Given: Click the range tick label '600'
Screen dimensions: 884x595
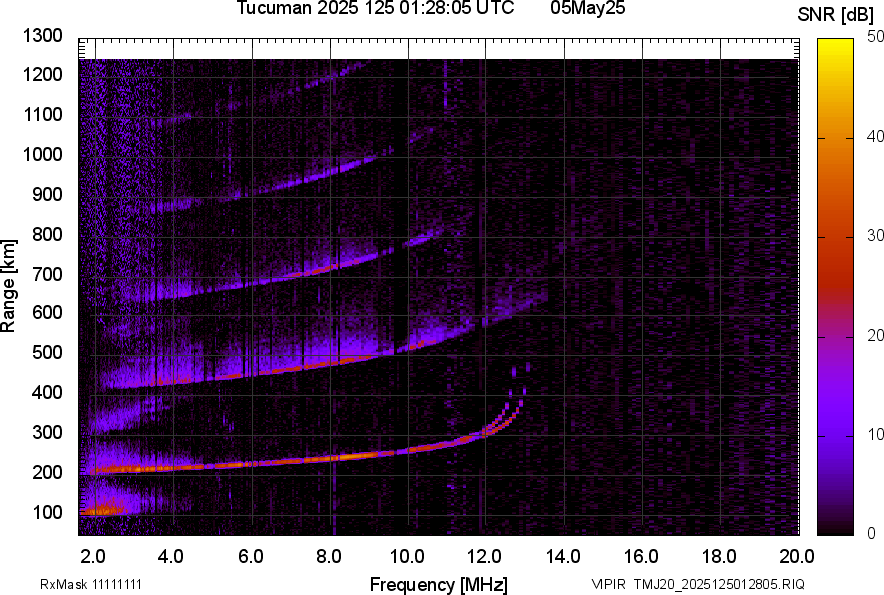Looking at the screenshot, I should [x=47, y=312].
